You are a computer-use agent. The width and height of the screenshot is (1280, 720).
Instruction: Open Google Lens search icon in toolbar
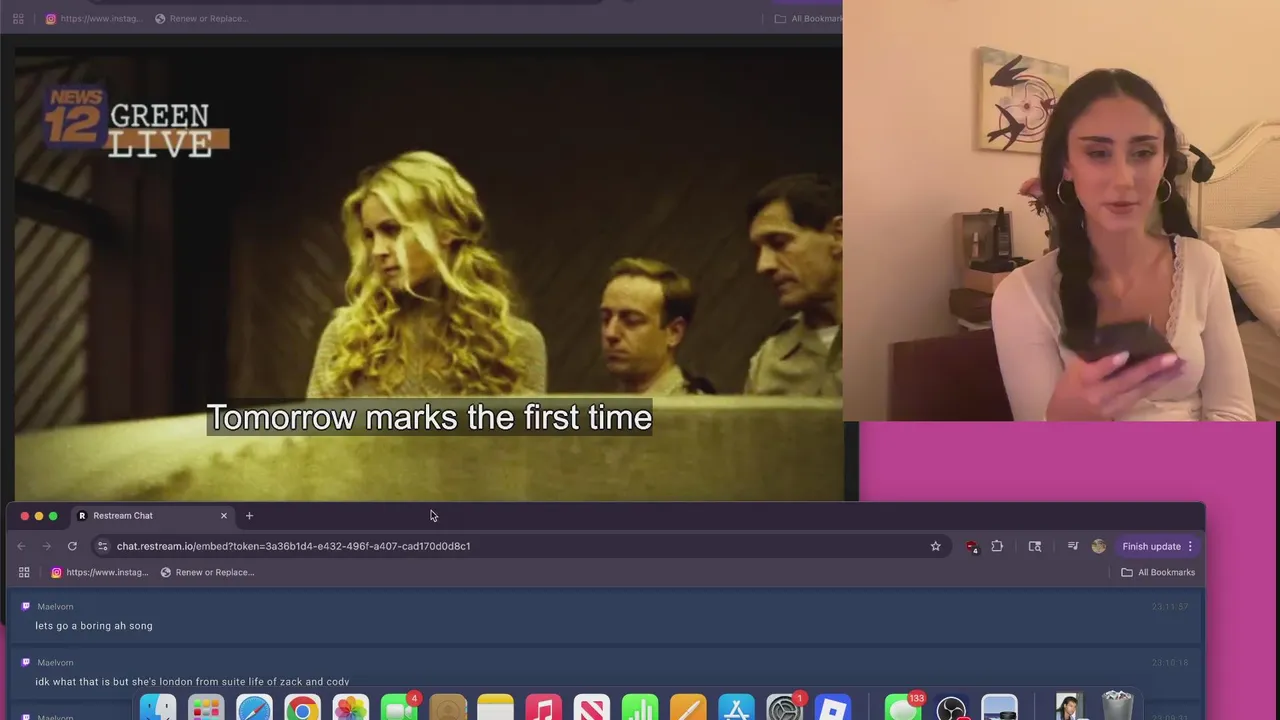click(x=1035, y=546)
